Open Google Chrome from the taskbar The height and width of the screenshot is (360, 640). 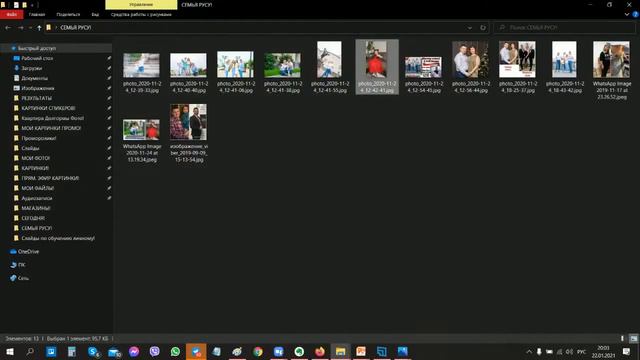258,351
